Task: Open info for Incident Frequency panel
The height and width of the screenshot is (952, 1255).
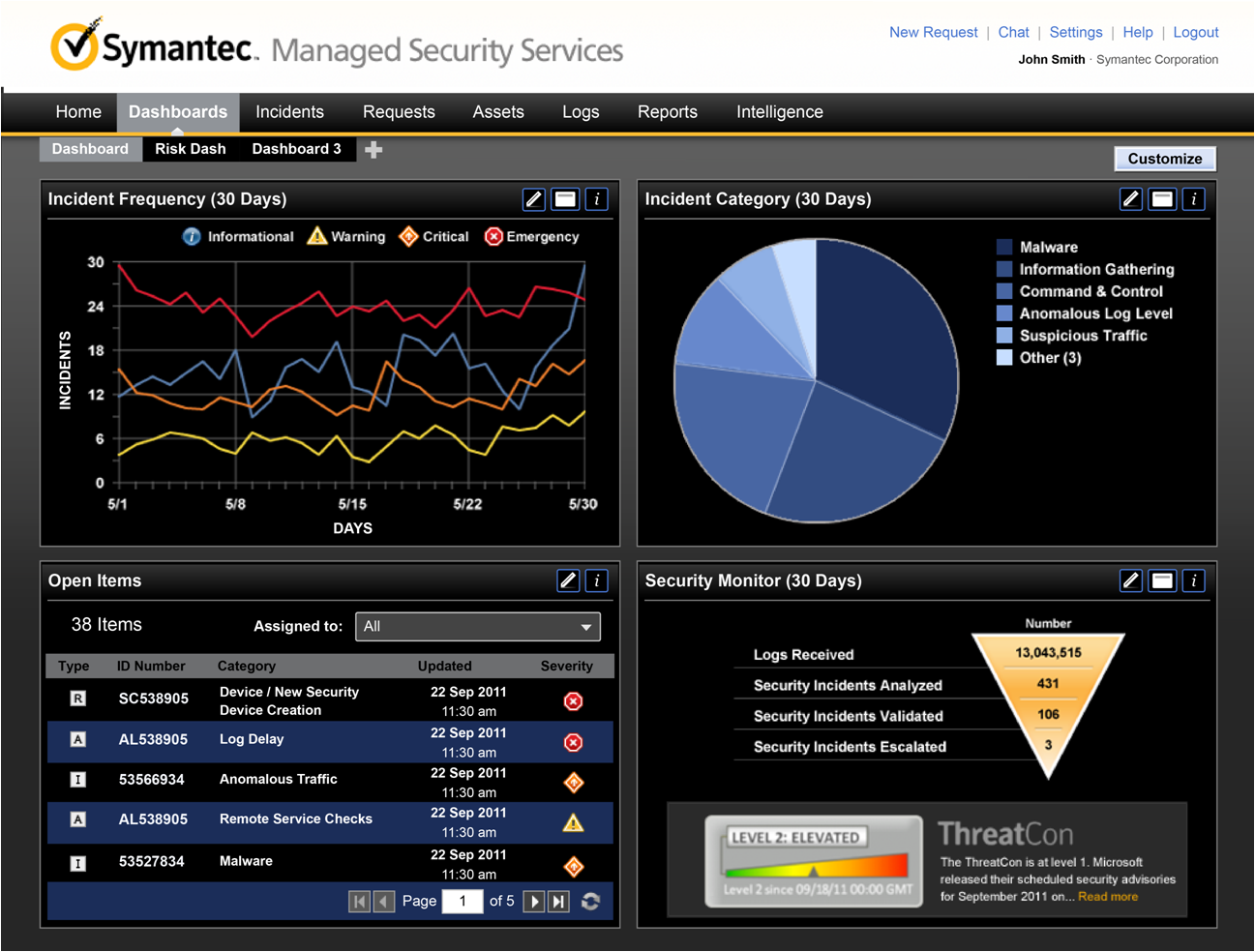Action: [597, 199]
